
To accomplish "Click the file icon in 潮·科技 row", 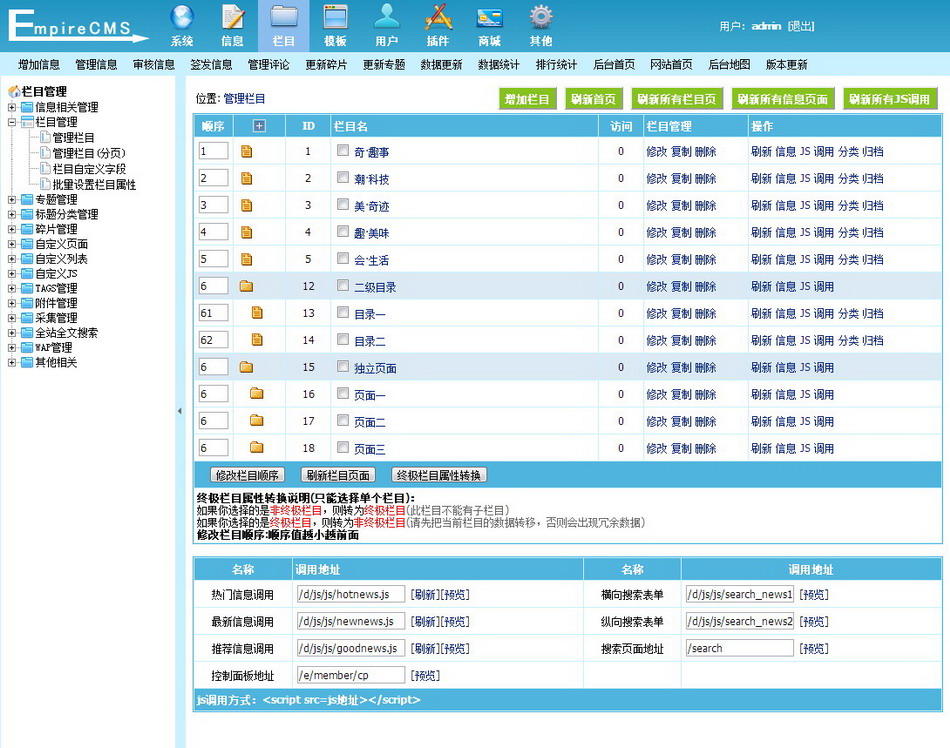I will click(x=247, y=178).
